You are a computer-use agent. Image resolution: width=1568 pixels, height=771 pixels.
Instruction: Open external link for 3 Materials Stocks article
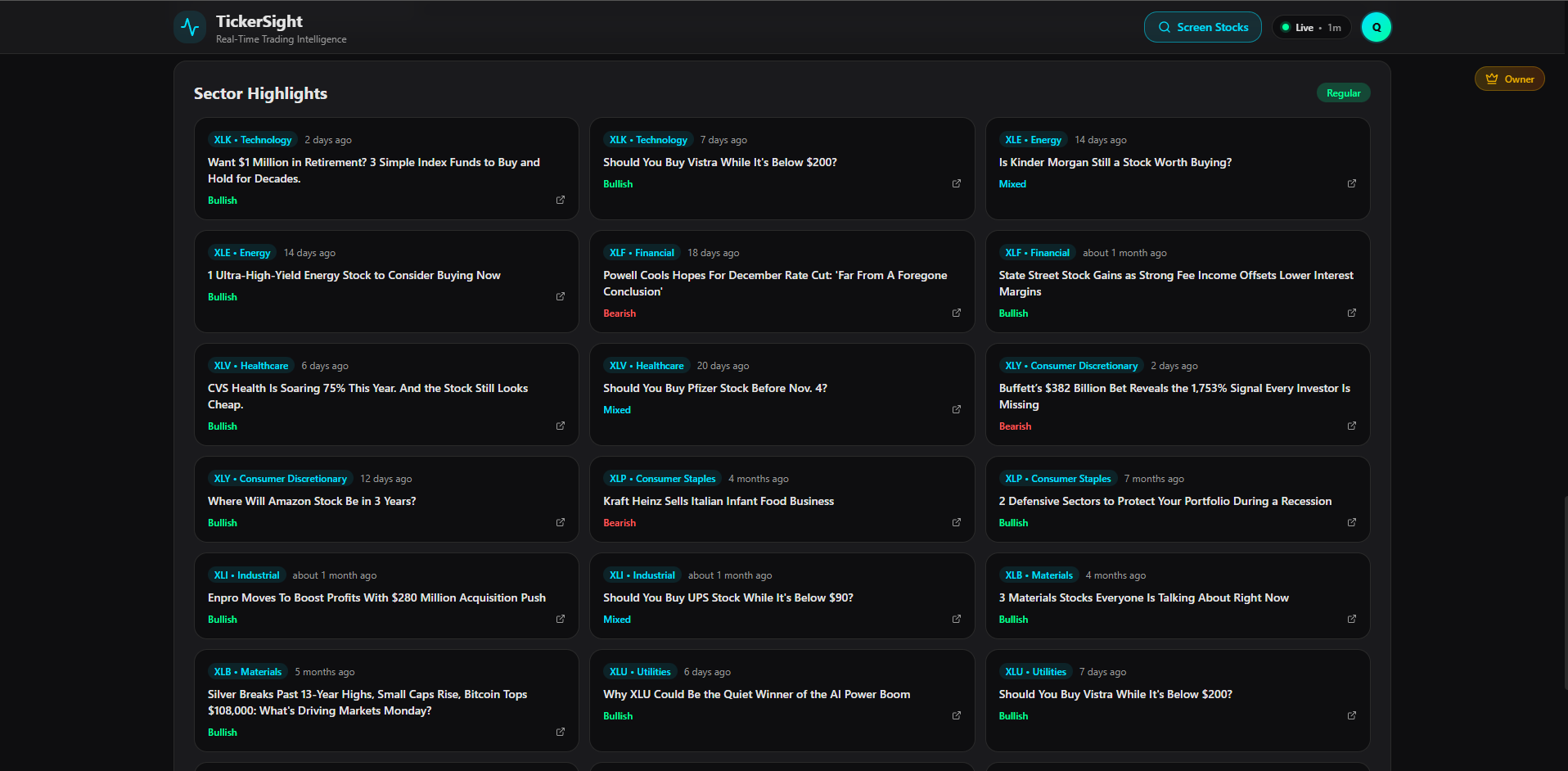pyautogui.click(x=1351, y=619)
